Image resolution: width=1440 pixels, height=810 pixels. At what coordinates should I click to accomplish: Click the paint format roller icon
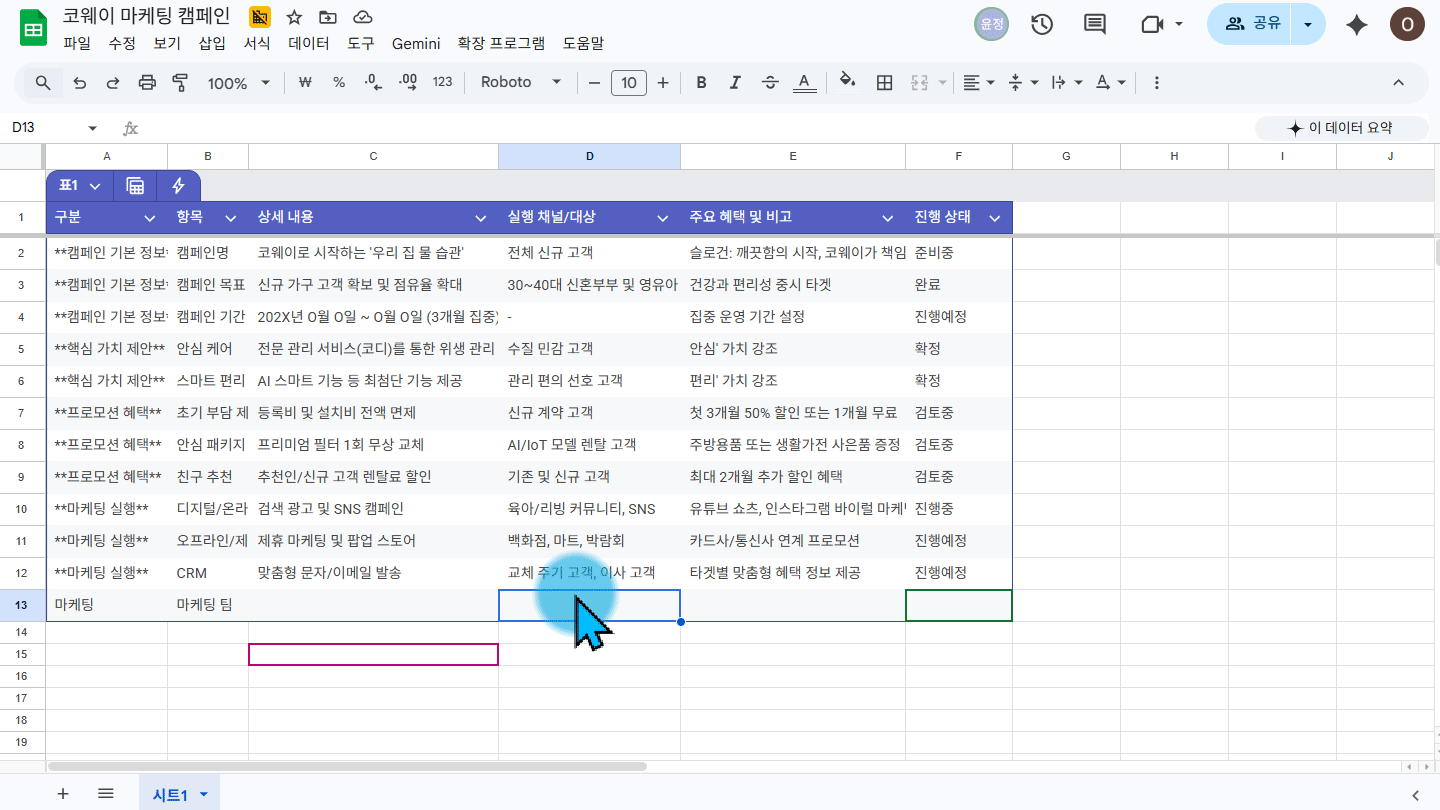181,83
